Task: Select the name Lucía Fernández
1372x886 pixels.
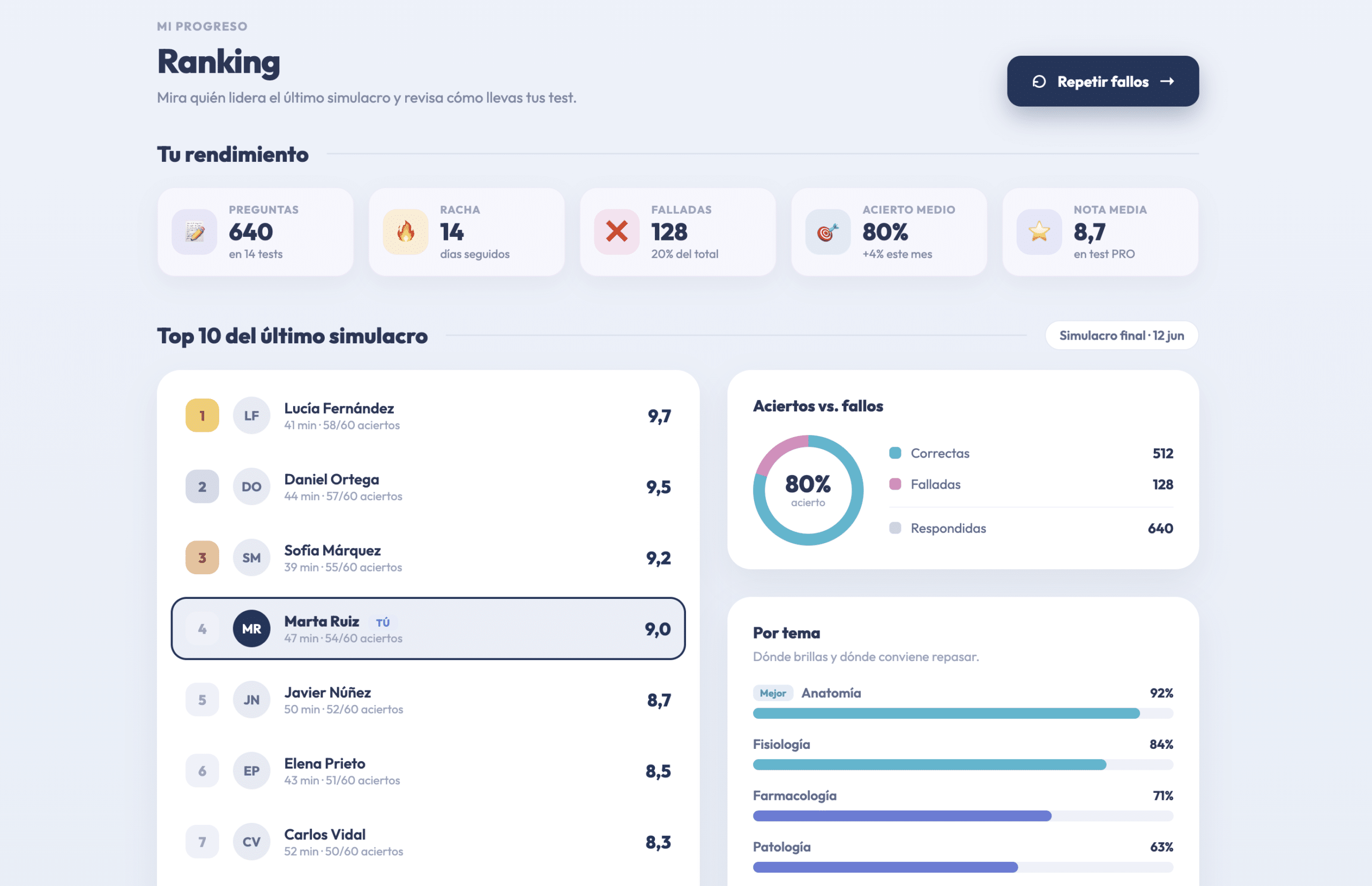Action: click(339, 409)
